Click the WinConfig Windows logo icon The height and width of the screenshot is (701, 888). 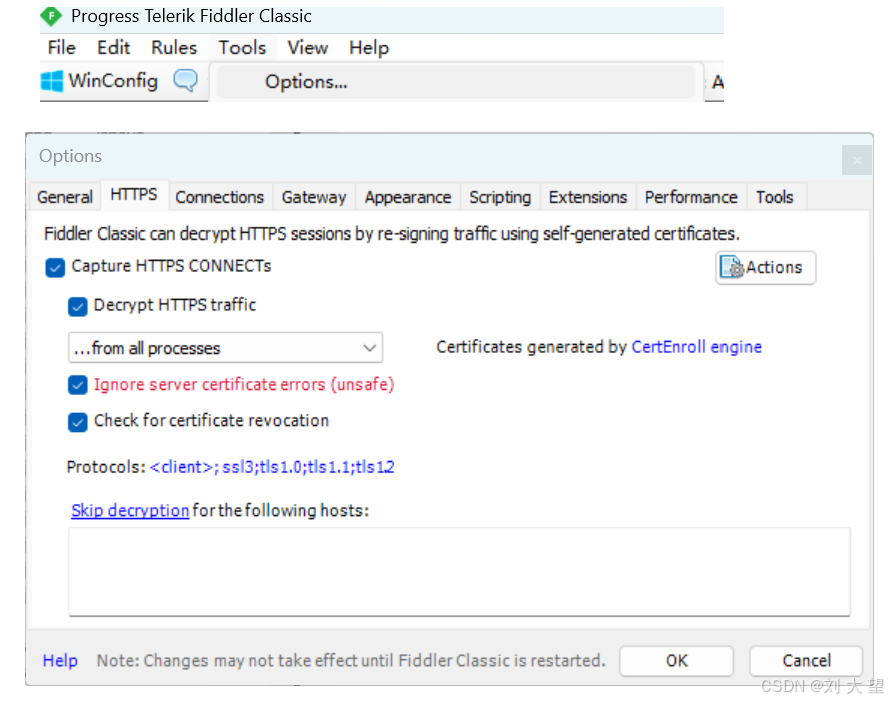tap(52, 81)
